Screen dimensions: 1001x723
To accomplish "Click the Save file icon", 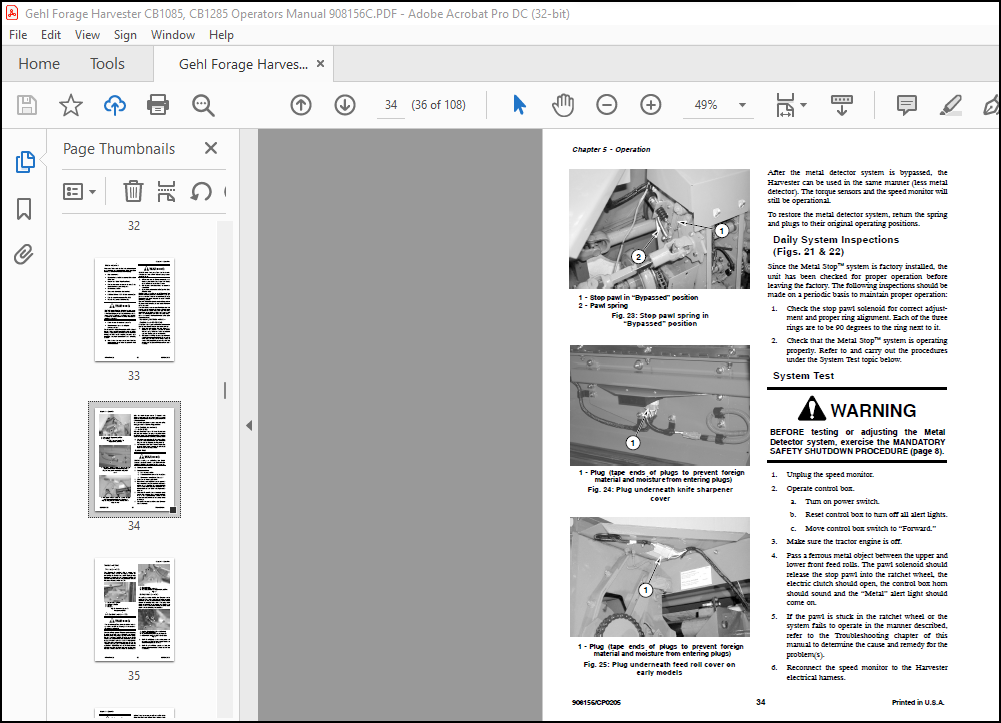I will pos(27,105).
